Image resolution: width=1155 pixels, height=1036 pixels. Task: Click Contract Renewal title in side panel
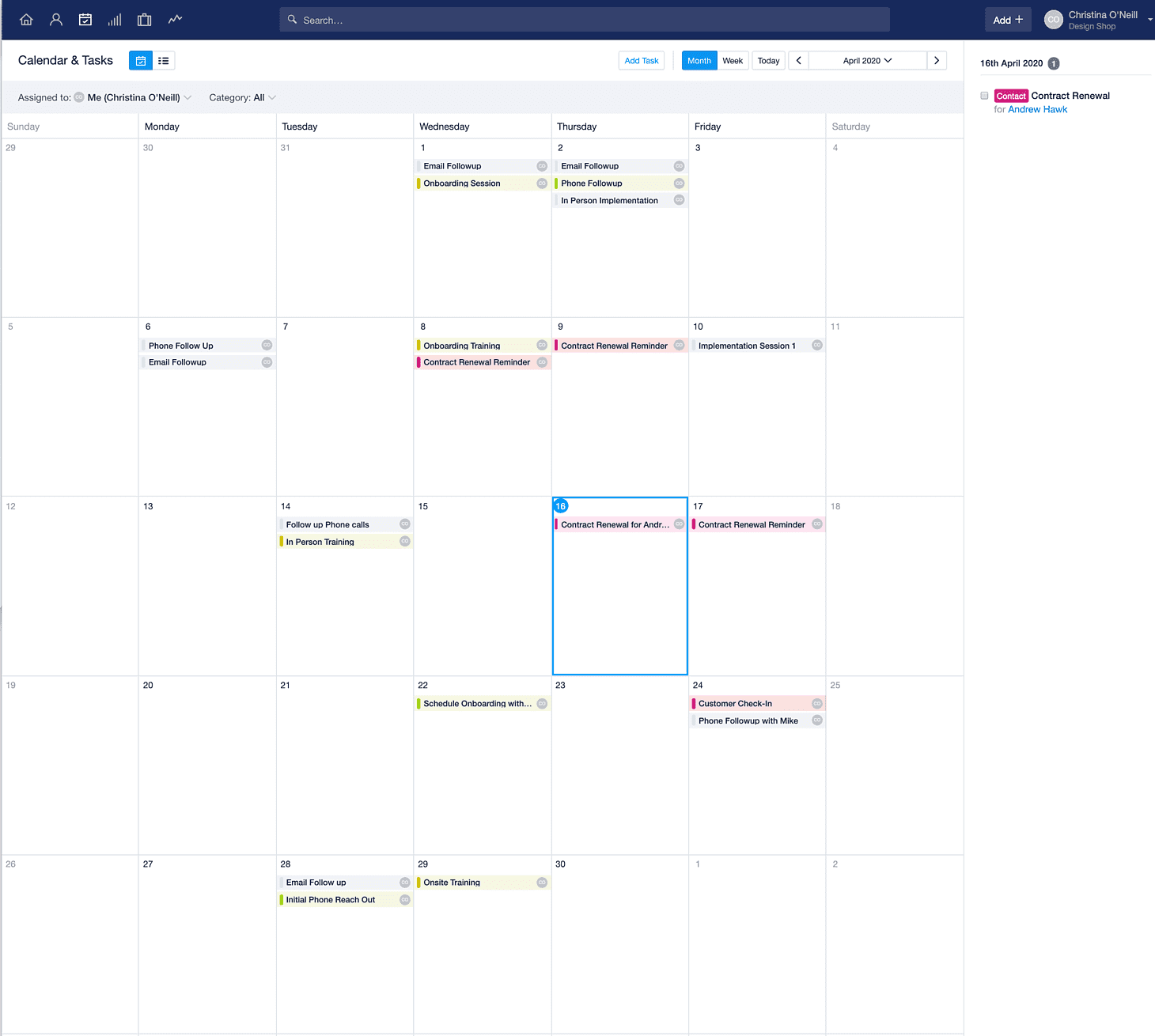pyautogui.click(x=1070, y=96)
